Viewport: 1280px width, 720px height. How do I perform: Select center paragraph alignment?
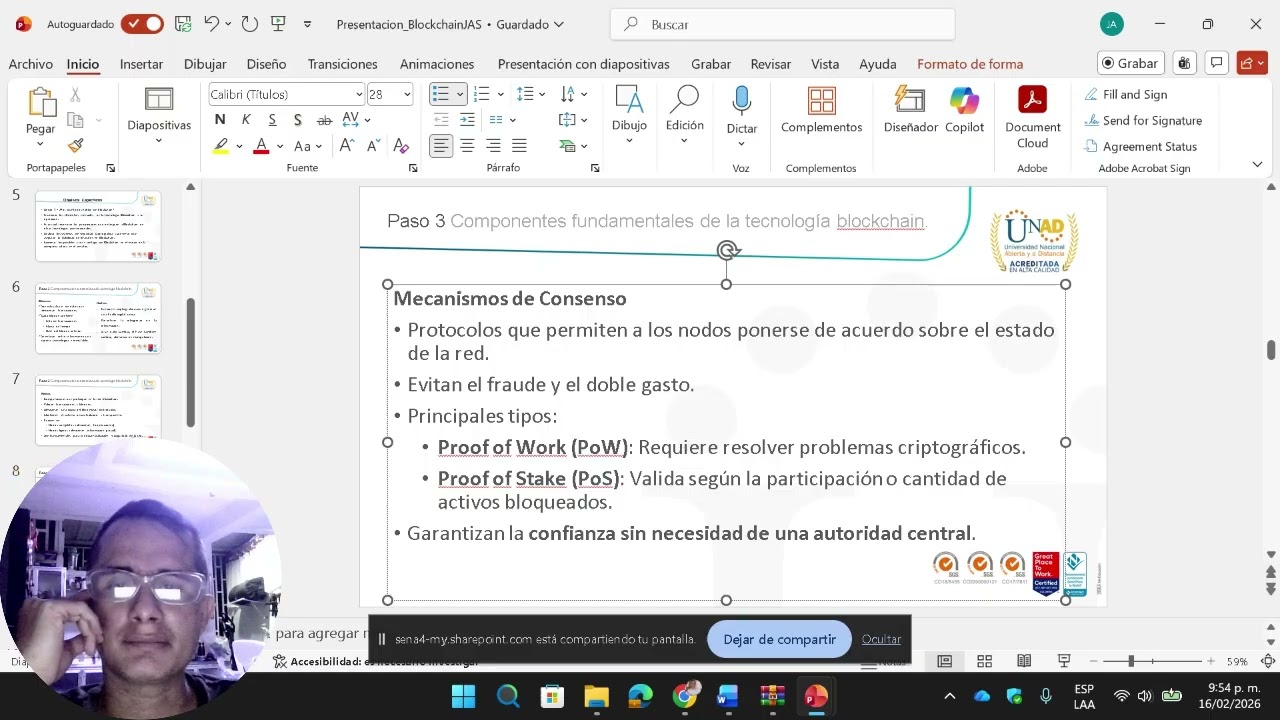[x=467, y=146]
